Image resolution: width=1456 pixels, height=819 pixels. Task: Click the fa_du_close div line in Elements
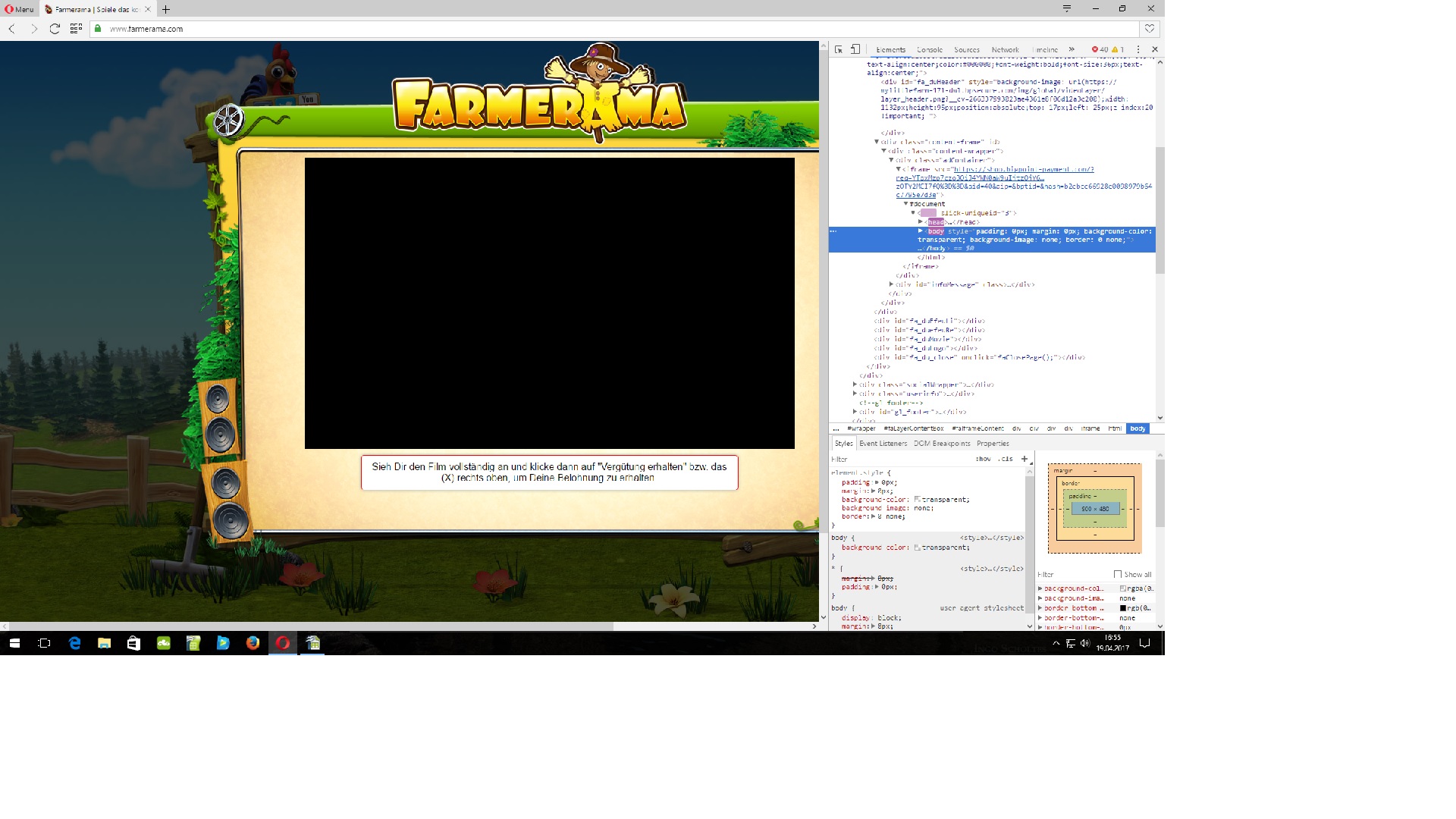coord(979,357)
